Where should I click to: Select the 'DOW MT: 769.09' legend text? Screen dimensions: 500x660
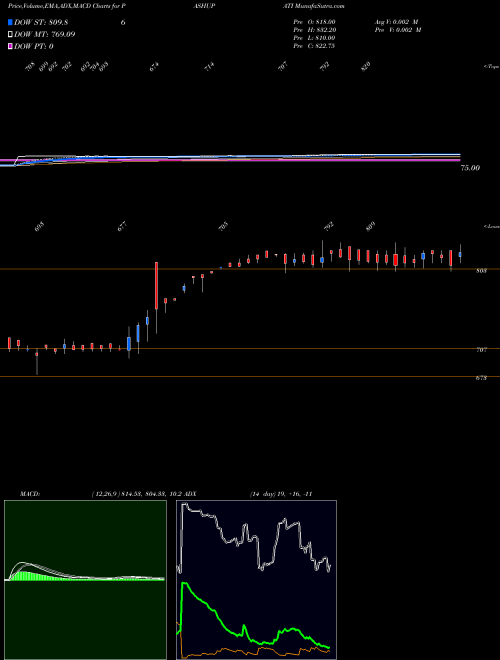(45, 34)
